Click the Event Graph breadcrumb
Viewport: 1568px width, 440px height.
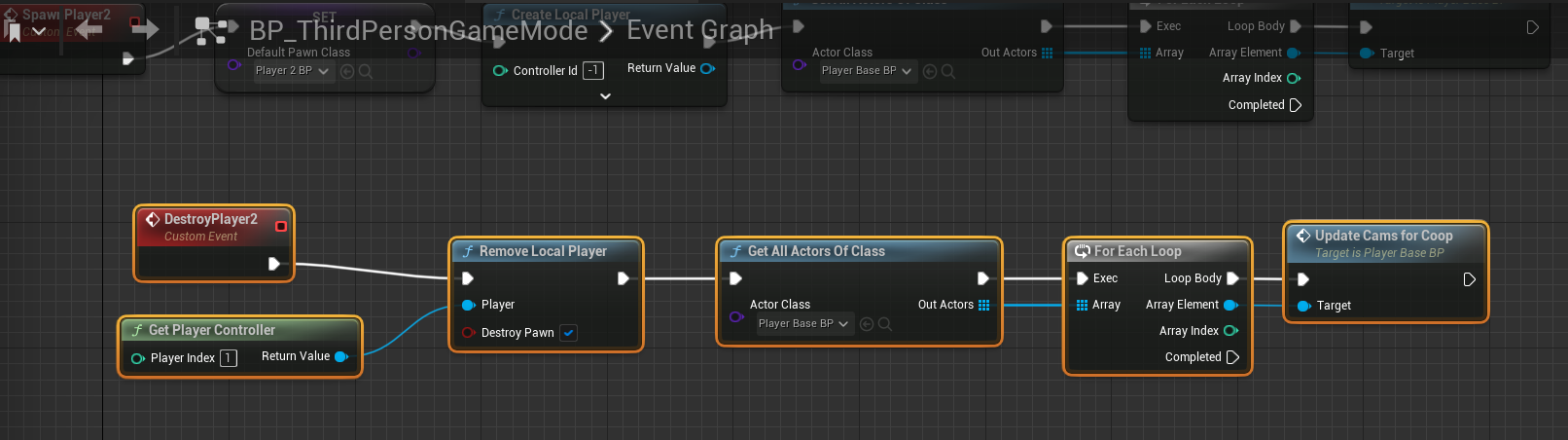(x=700, y=30)
